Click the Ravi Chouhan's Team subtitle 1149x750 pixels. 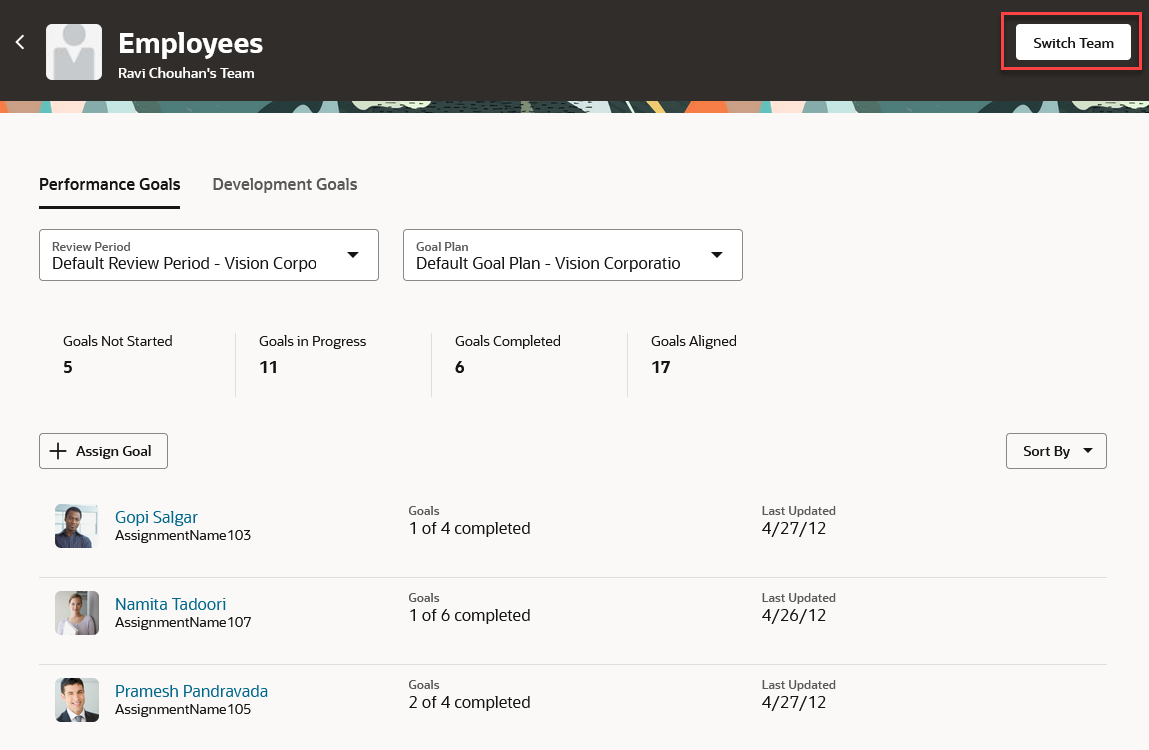click(186, 73)
